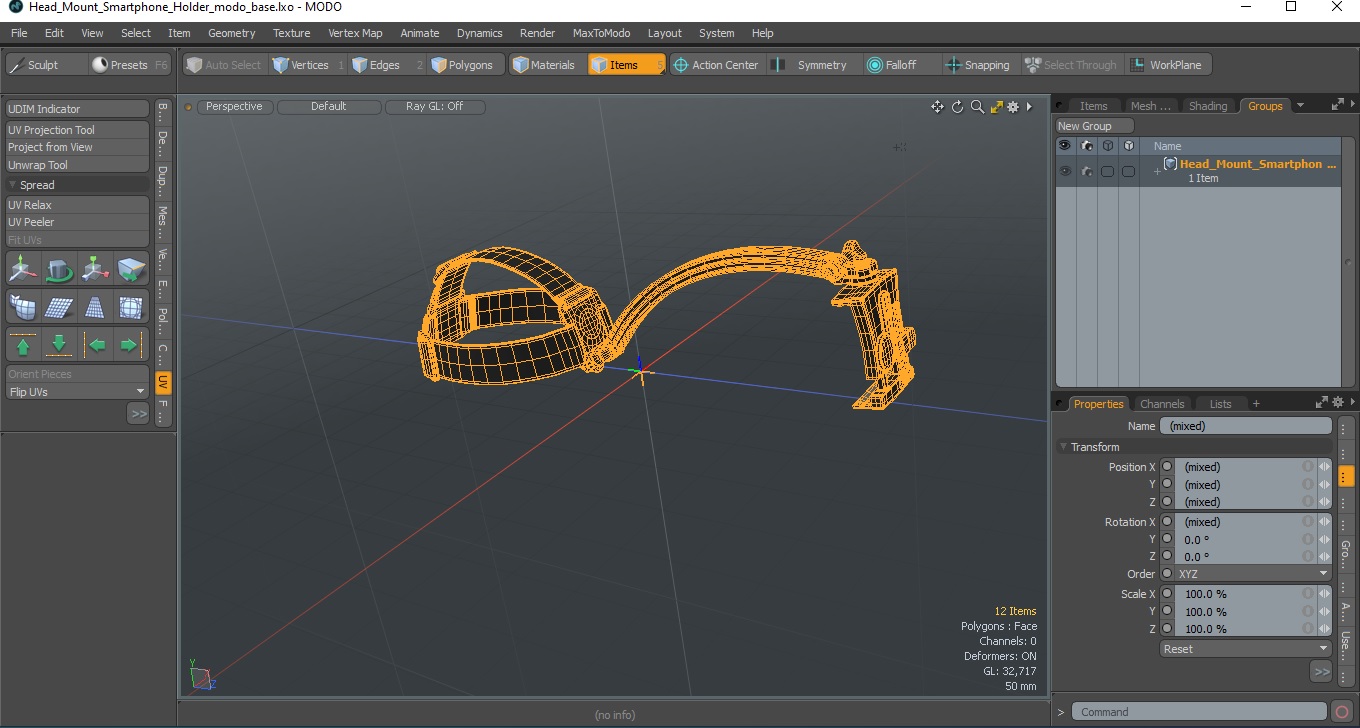The image size is (1360, 728).
Task: Click the eye column header in Groups list
Action: [1065, 146]
